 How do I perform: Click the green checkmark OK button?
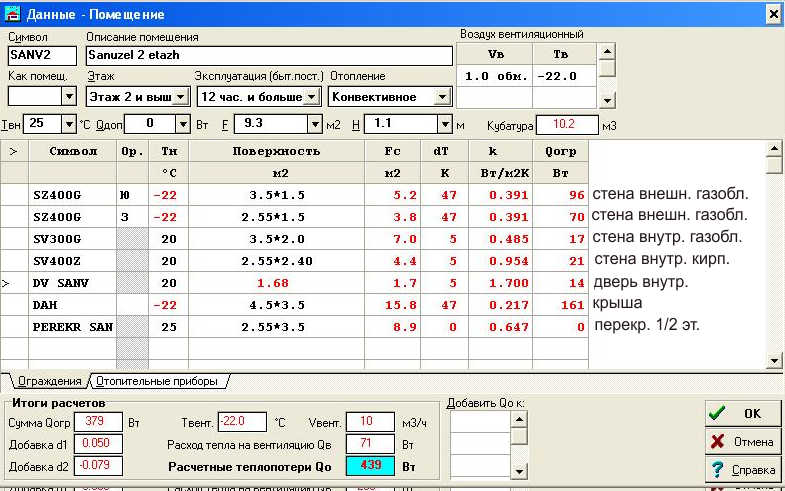click(742, 413)
